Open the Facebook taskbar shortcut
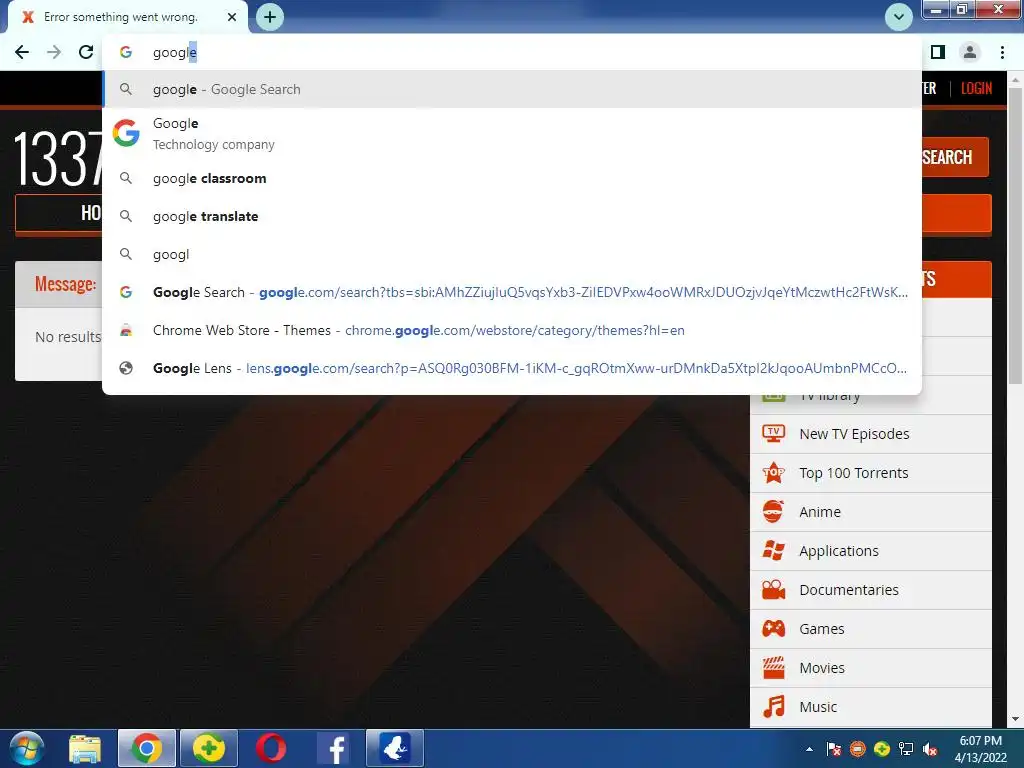This screenshot has height=768, width=1024. (333, 748)
